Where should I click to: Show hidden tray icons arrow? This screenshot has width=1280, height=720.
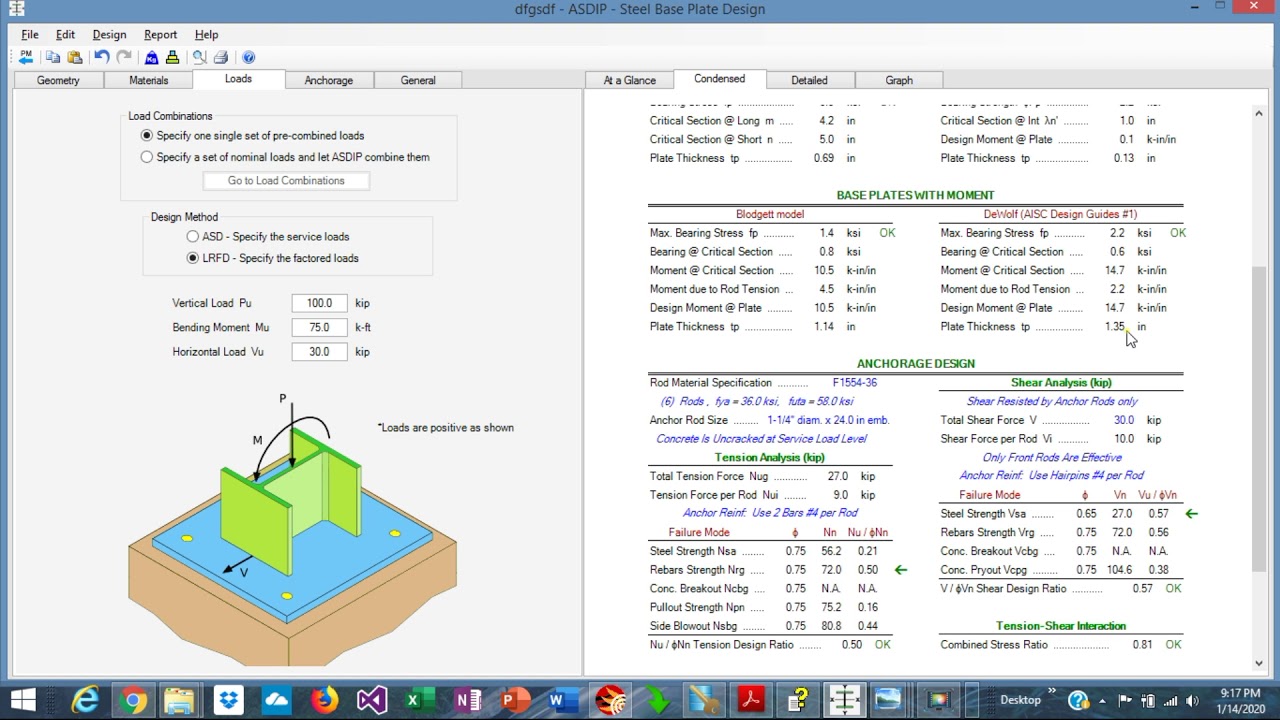[1104, 701]
